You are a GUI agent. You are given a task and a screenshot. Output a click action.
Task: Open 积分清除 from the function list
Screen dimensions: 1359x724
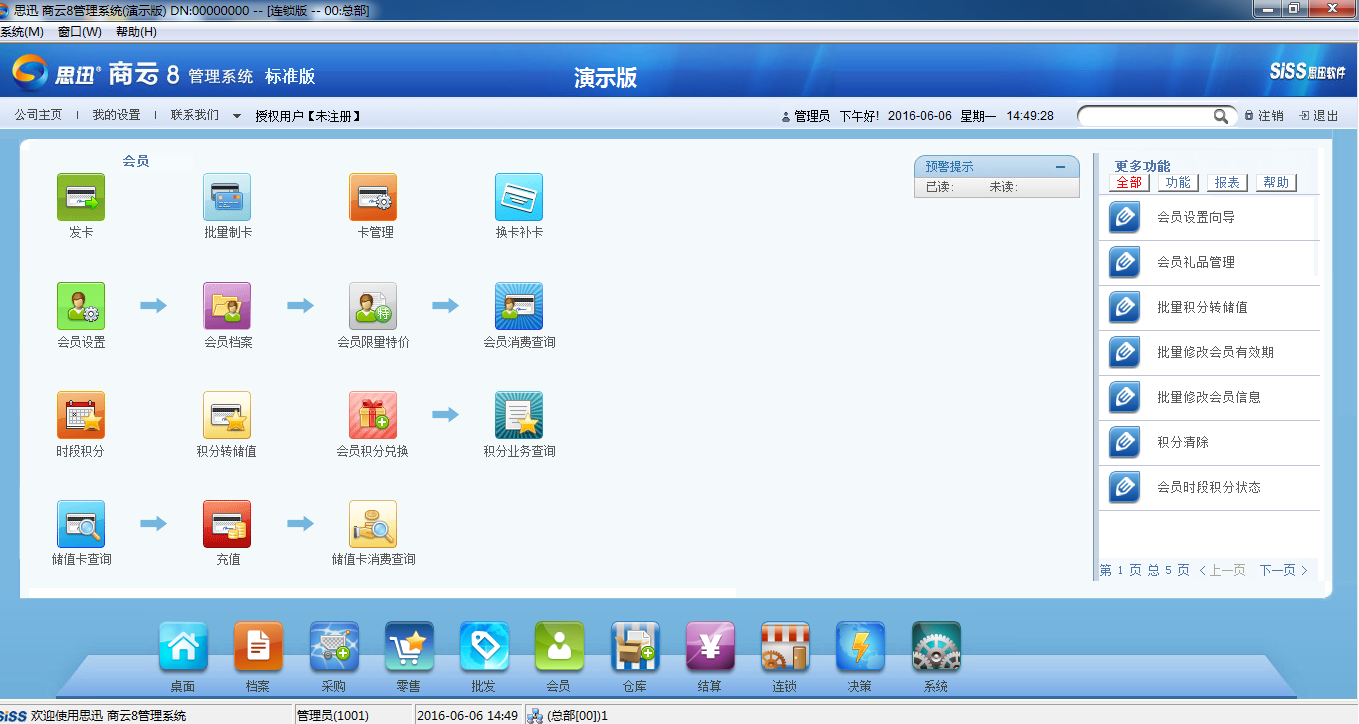pyautogui.click(x=1209, y=443)
